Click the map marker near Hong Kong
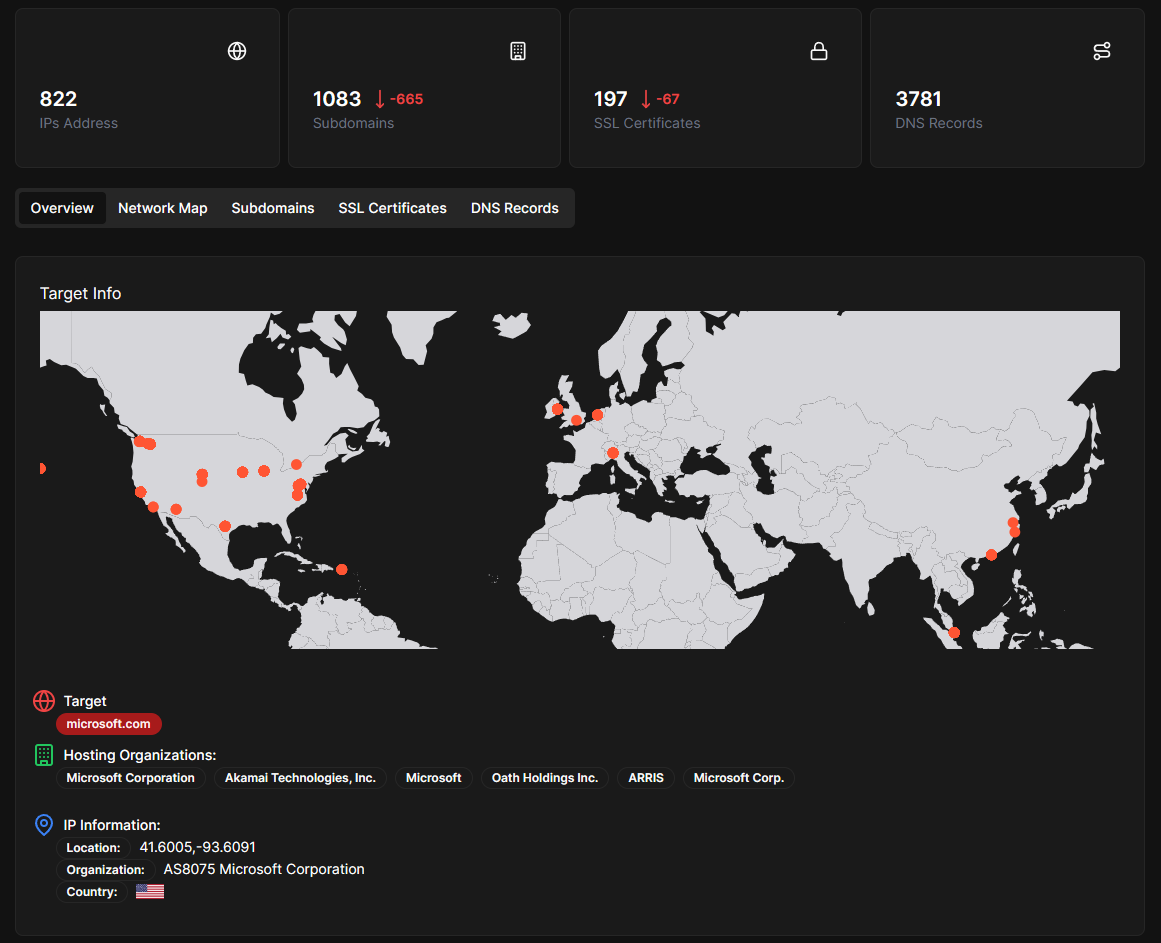The image size is (1161, 943). [991, 555]
